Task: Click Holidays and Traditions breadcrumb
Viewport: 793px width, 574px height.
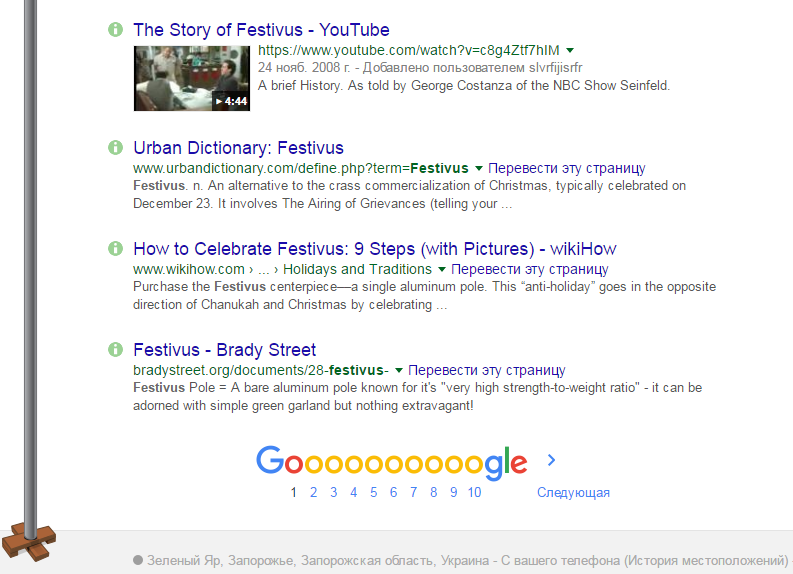Action: [x=357, y=269]
